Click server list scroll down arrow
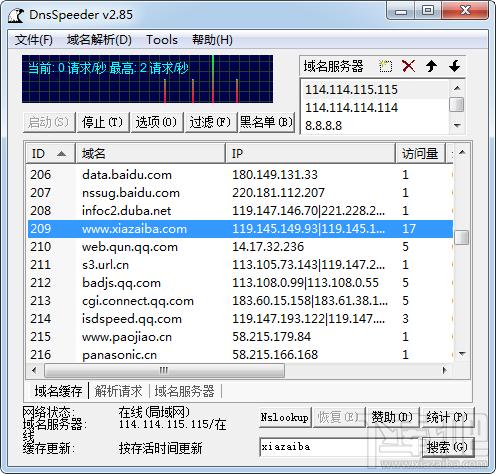Viewport: 496px width, 474px height. coord(457,125)
